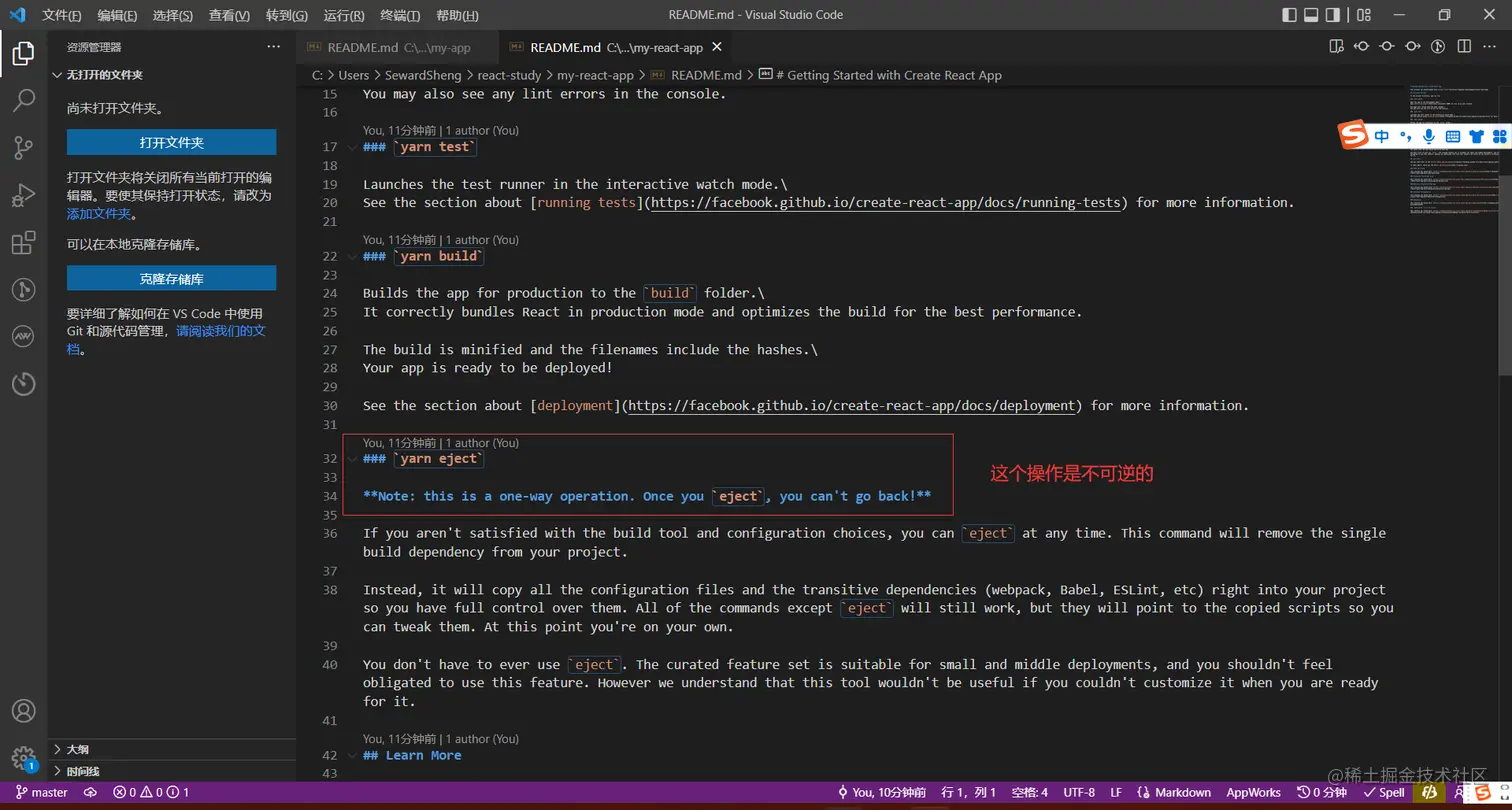Click the 打开文件夹 button

172,142
